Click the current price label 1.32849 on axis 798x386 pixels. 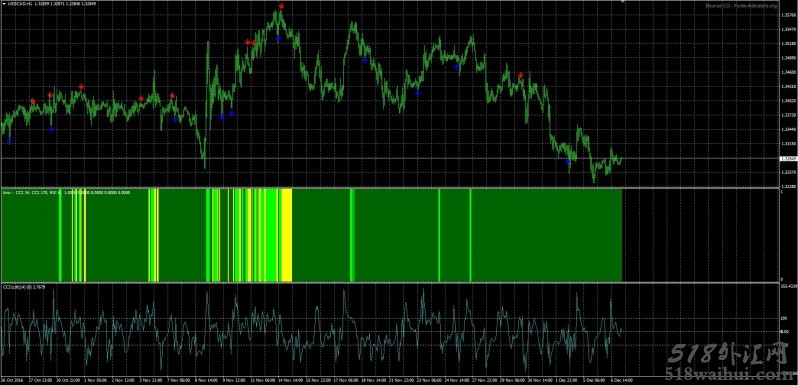pos(787,158)
